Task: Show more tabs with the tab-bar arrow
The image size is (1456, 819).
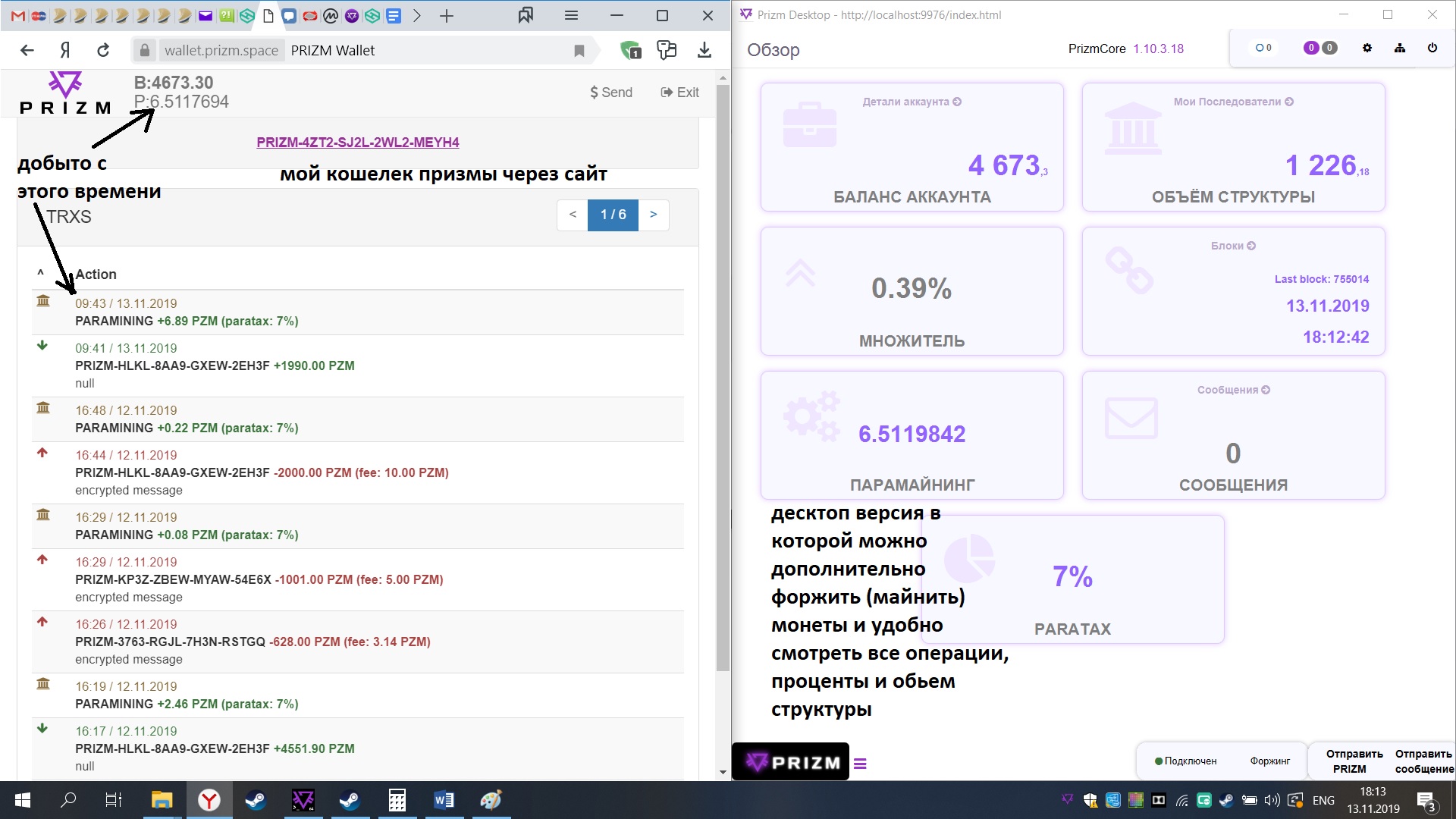Action: 416,16
